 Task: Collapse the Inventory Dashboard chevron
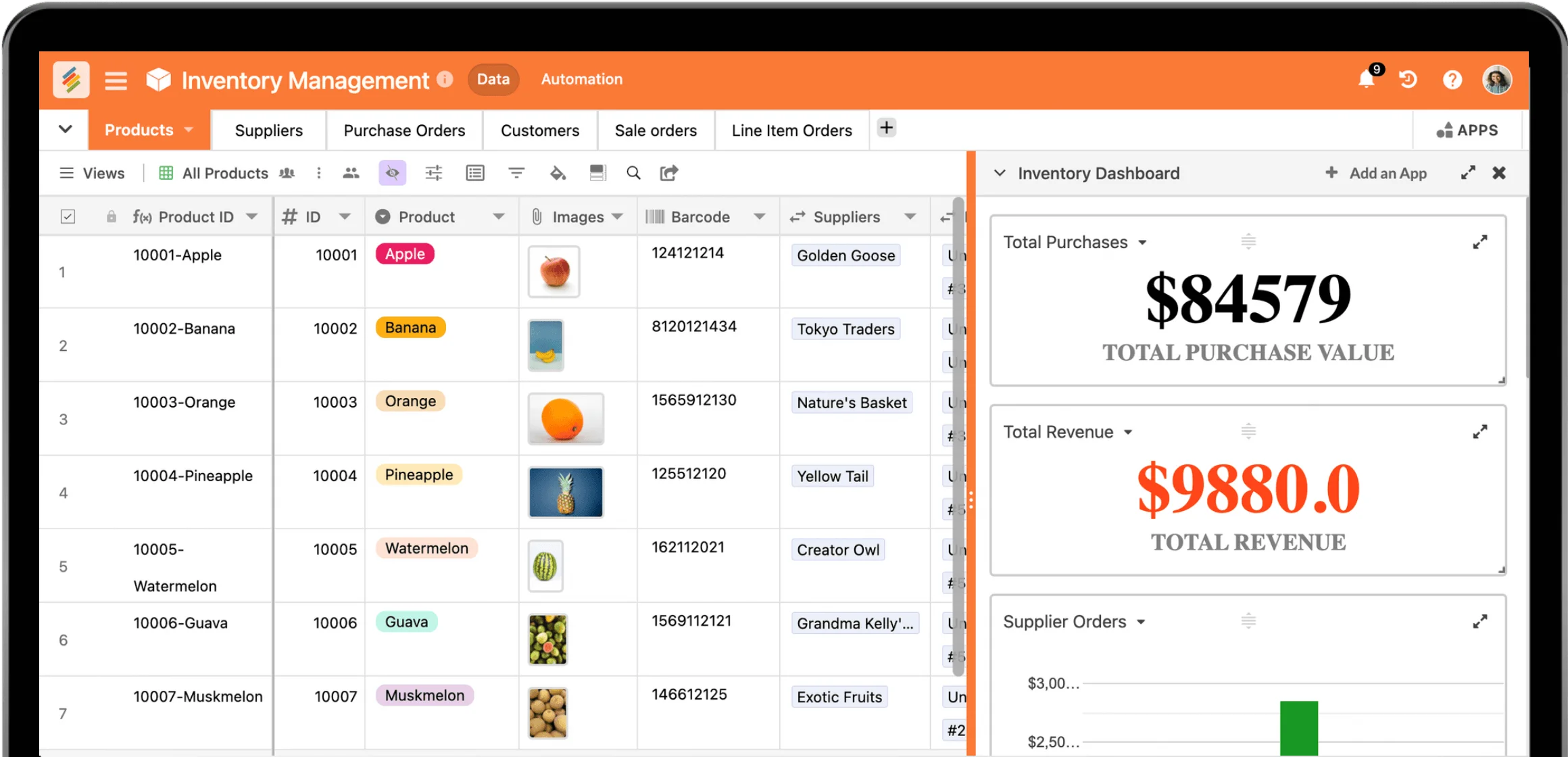coord(1000,173)
